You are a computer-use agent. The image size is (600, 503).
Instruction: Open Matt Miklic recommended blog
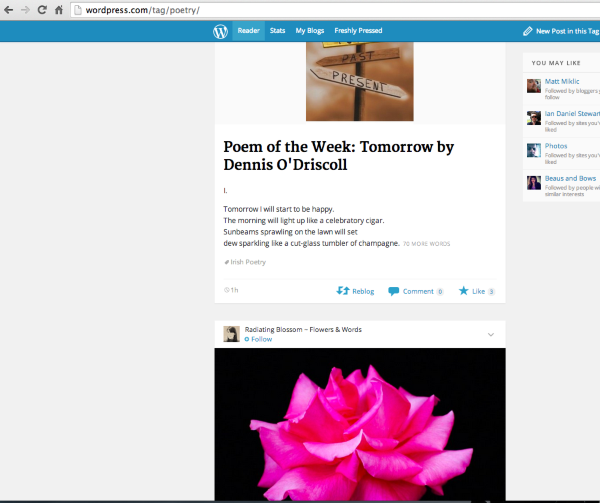coord(562,81)
